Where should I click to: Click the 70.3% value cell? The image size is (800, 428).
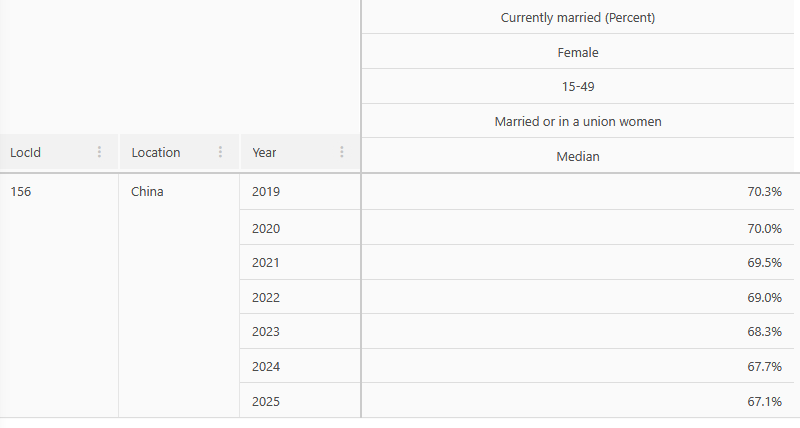pyautogui.click(x=578, y=192)
